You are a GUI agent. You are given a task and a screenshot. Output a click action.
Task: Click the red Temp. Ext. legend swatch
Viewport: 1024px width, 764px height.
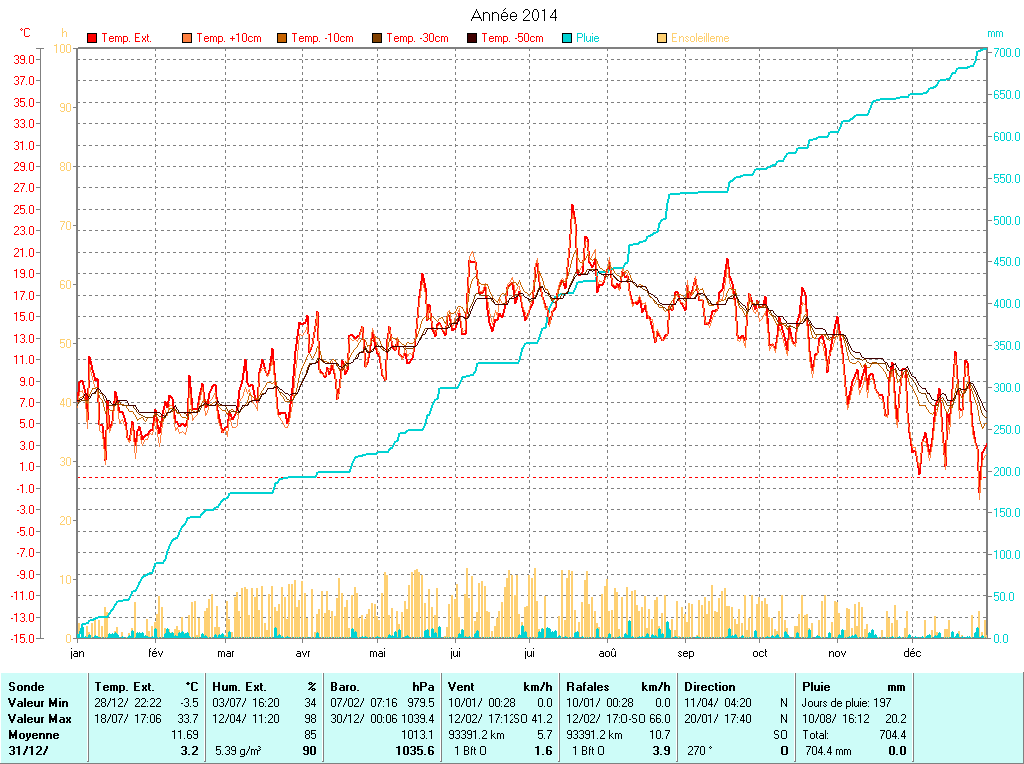click(x=92, y=38)
